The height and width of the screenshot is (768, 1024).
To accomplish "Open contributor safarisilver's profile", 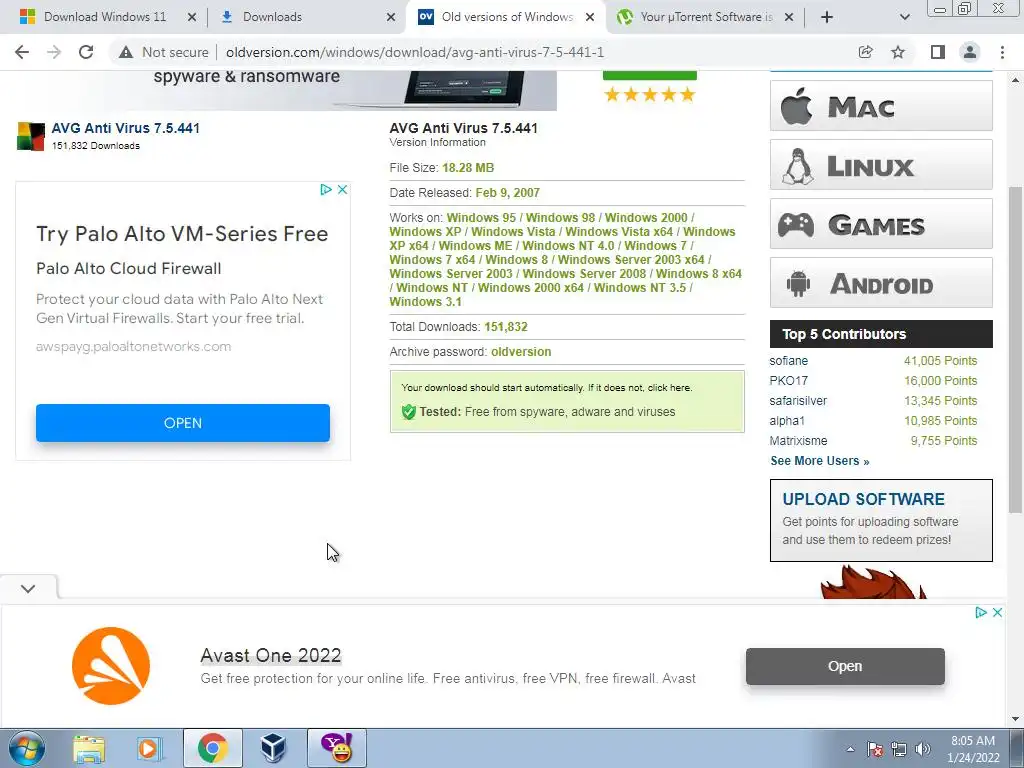I will point(798,401).
